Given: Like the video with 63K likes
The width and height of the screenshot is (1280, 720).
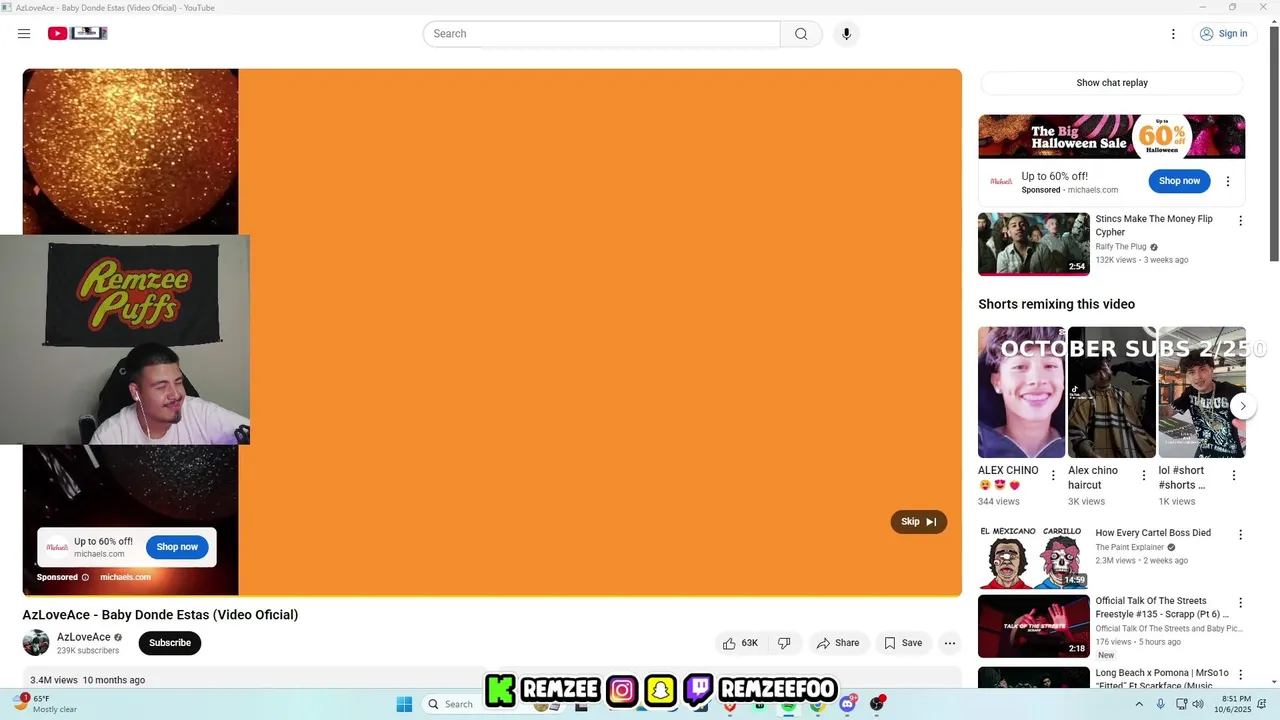Looking at the screenshot, I should click(x=740, y=643).
